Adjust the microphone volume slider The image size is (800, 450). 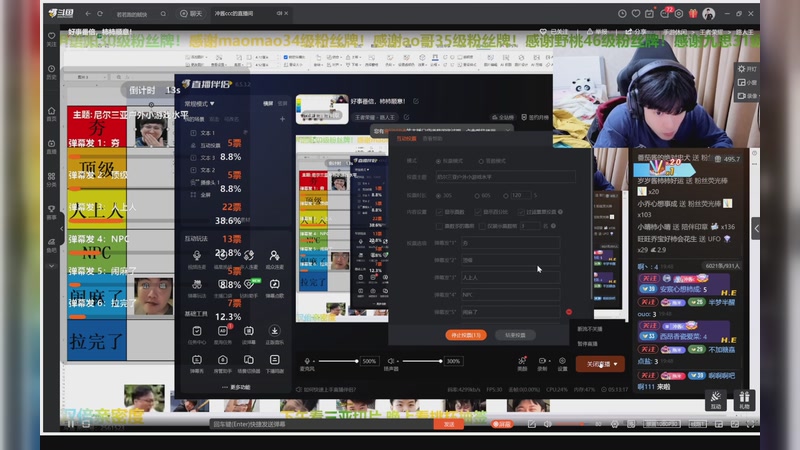pos(338,361)
